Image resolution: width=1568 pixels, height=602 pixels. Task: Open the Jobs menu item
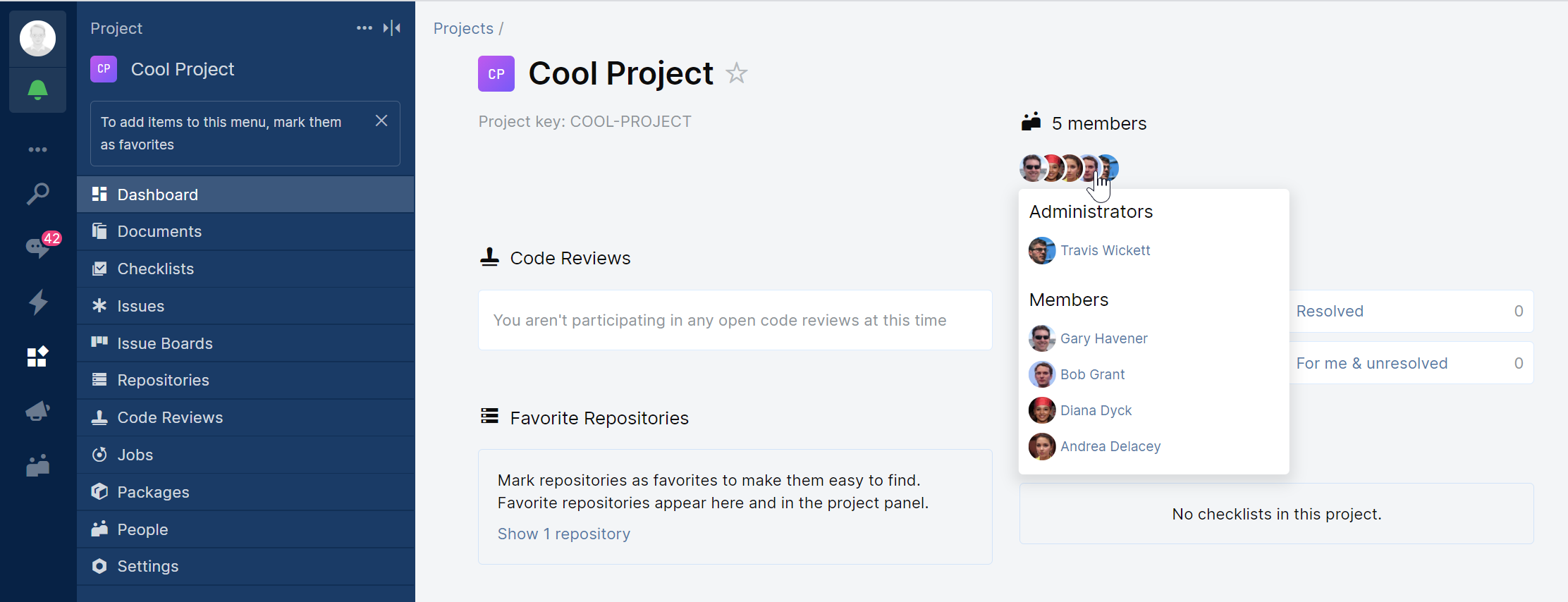coord(135,455)
